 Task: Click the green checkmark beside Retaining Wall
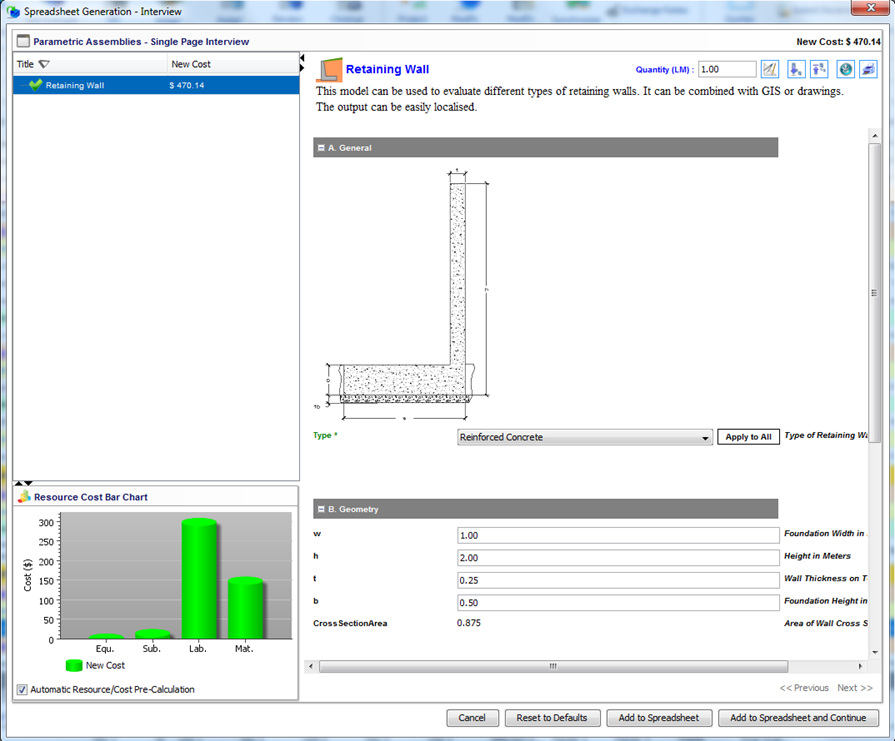click(36, 85)
